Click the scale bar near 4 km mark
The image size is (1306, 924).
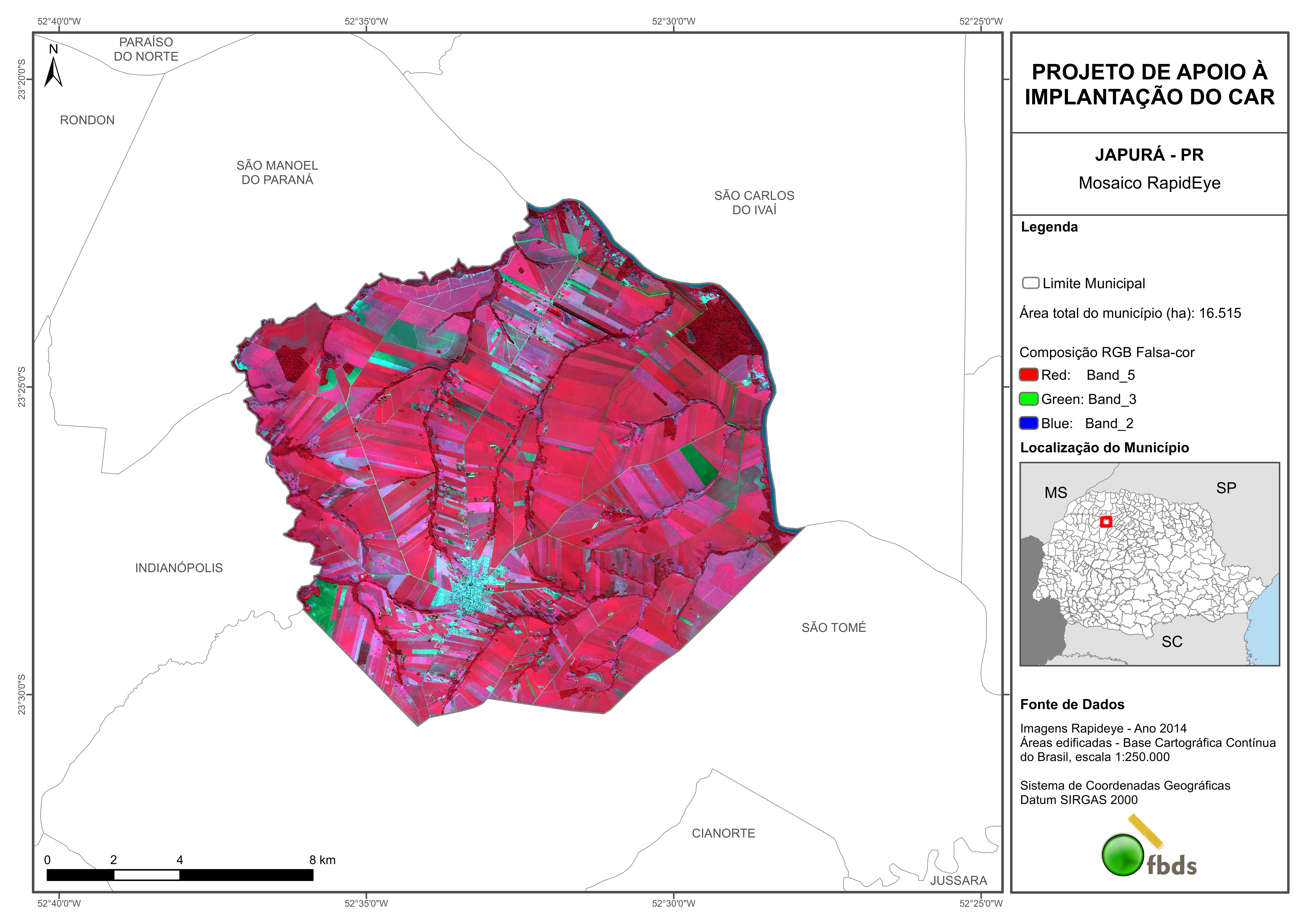[x=180, y=875]
